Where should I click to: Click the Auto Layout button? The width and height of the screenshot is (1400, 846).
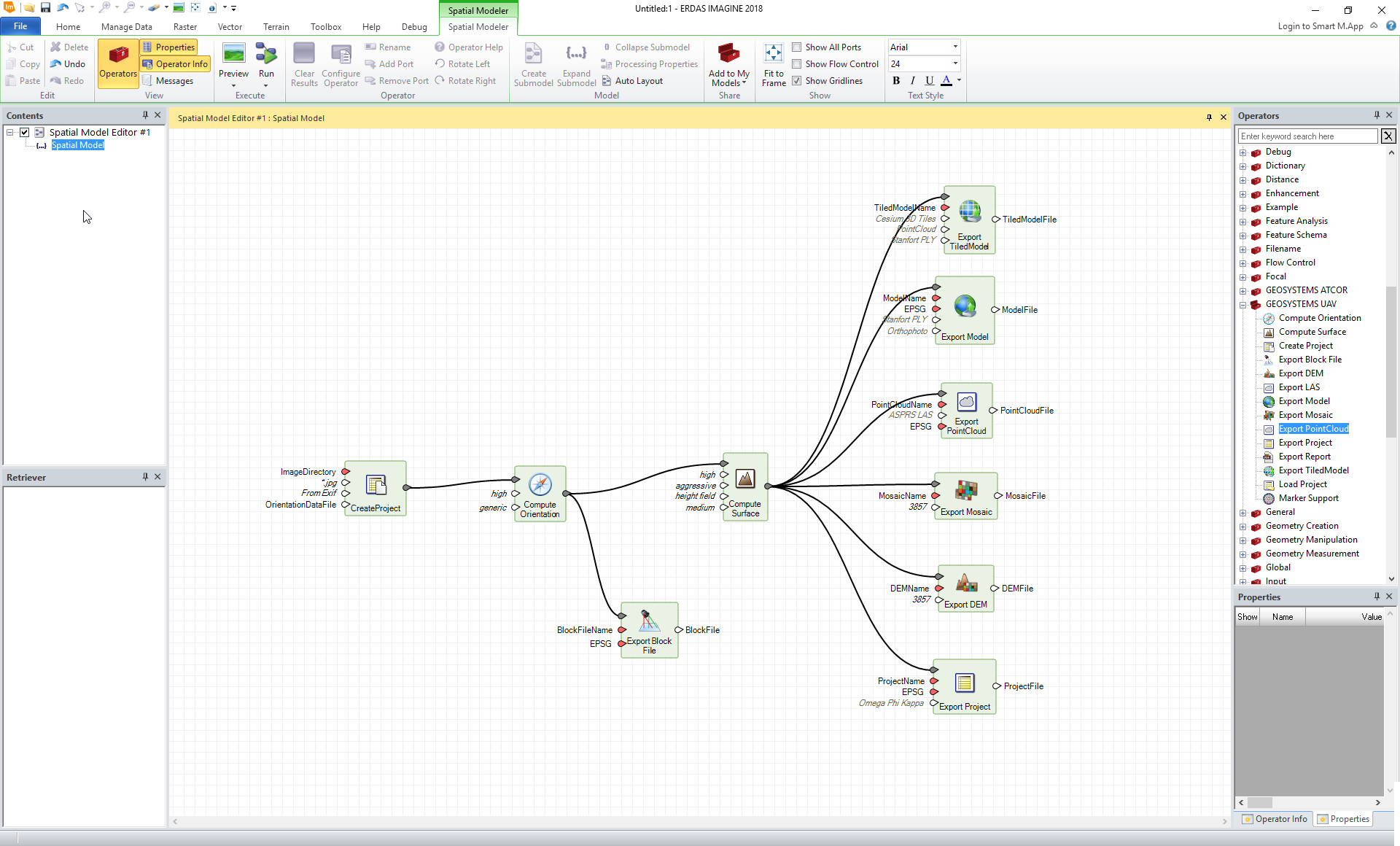tap(632, 80)
